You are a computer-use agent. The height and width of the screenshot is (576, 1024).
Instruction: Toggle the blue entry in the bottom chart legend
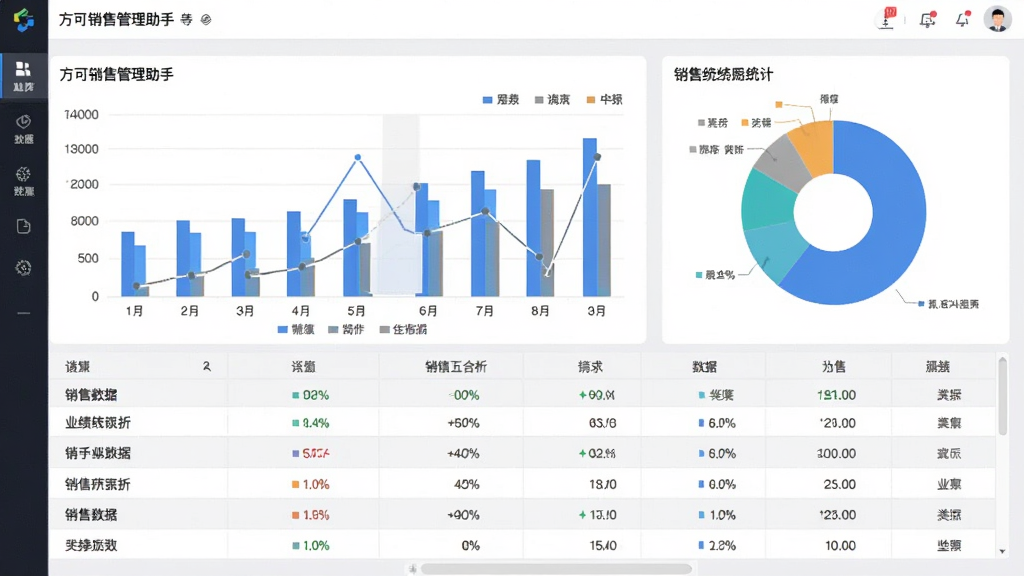(296, 330)
